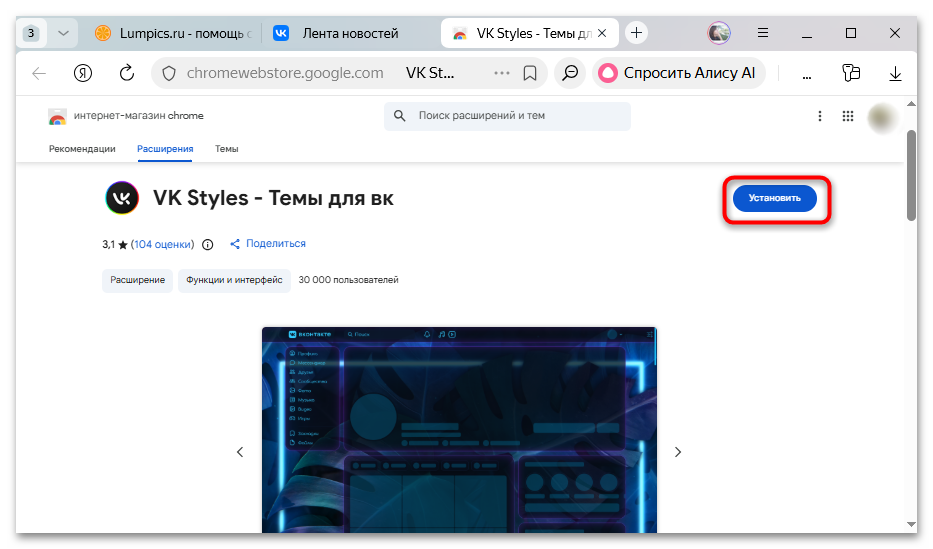
Task: Expand the tab list dropdown arrow
Action: 63,33
